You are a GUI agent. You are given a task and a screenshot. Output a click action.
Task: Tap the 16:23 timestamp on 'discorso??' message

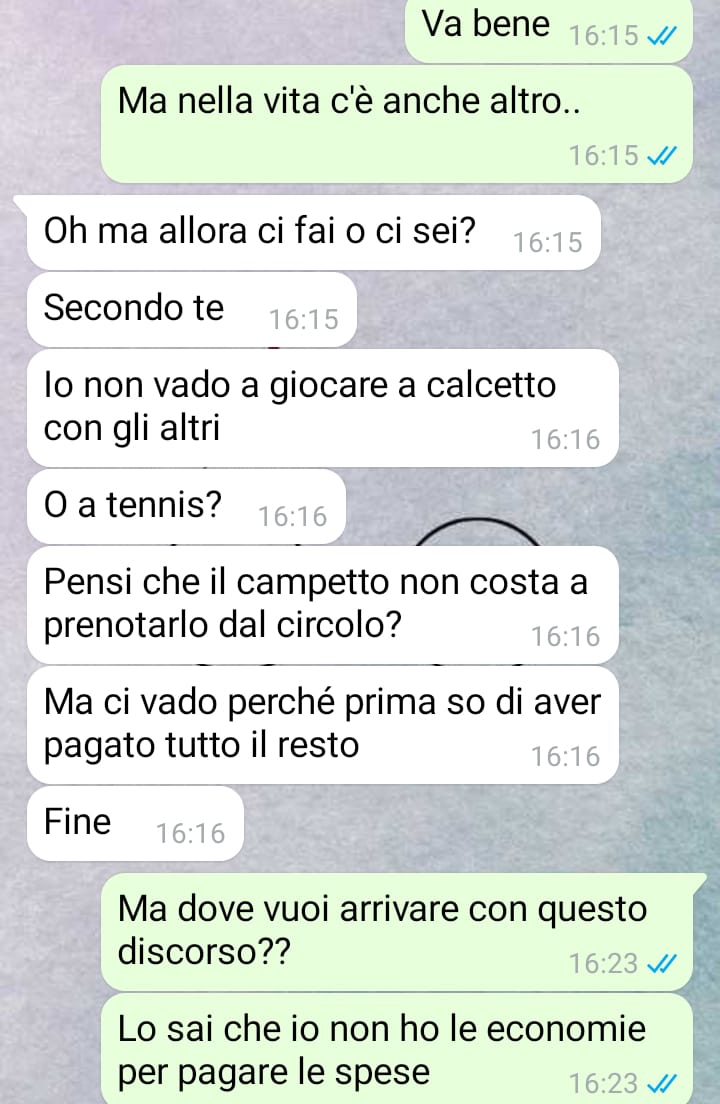[604, 963]
